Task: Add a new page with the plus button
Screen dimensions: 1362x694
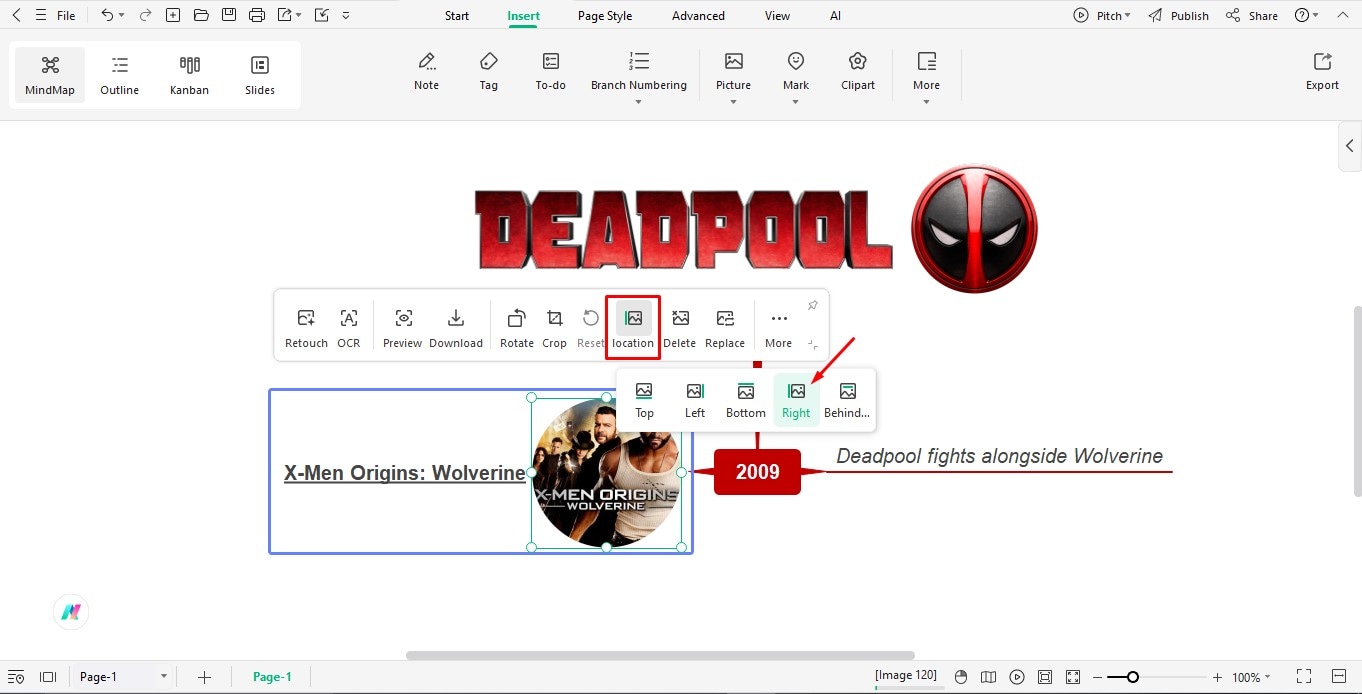Action: click(x=204, y=677)
